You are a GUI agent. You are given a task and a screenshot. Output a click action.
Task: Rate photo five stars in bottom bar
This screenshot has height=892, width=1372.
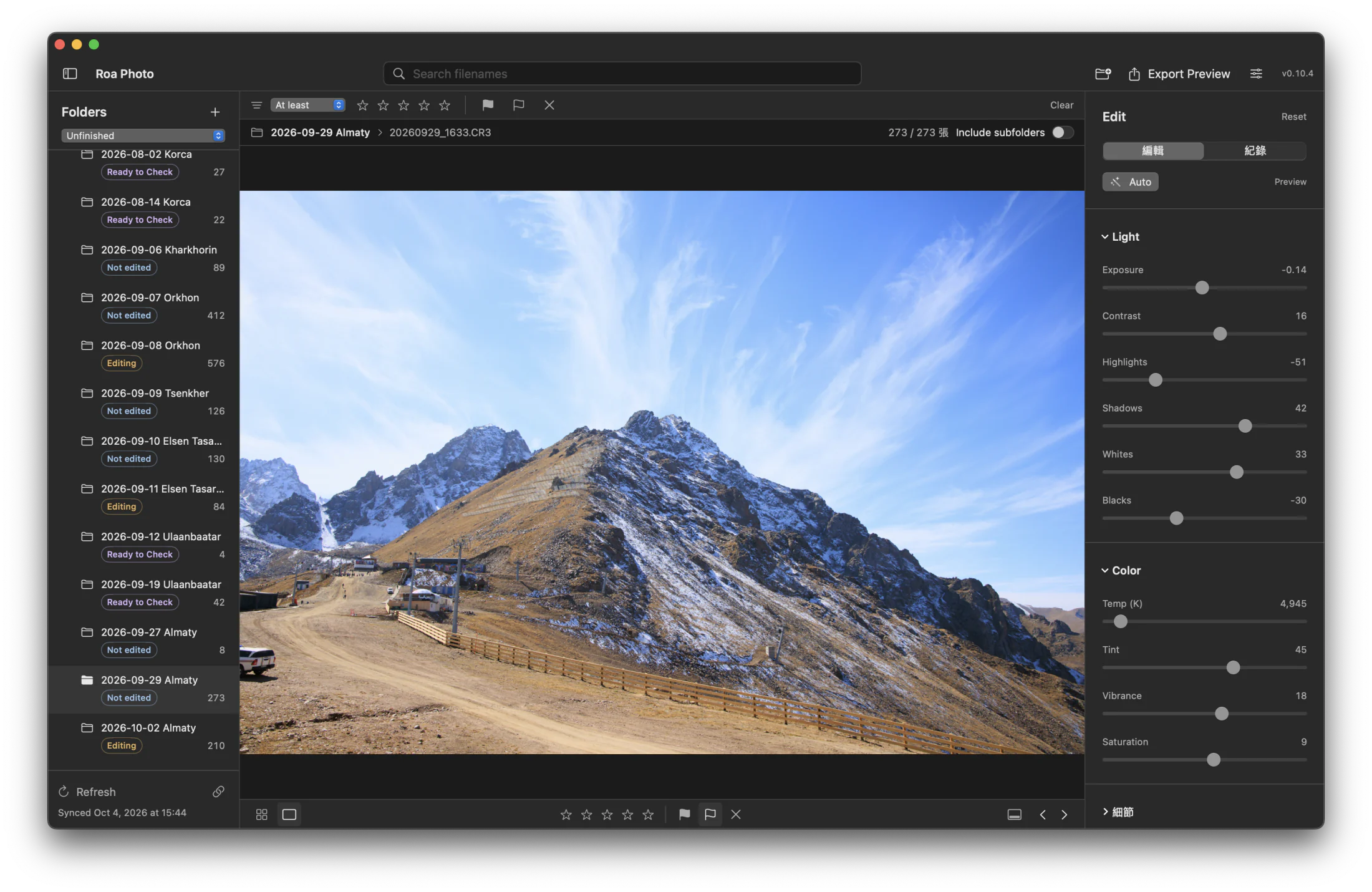pos(649,815)
